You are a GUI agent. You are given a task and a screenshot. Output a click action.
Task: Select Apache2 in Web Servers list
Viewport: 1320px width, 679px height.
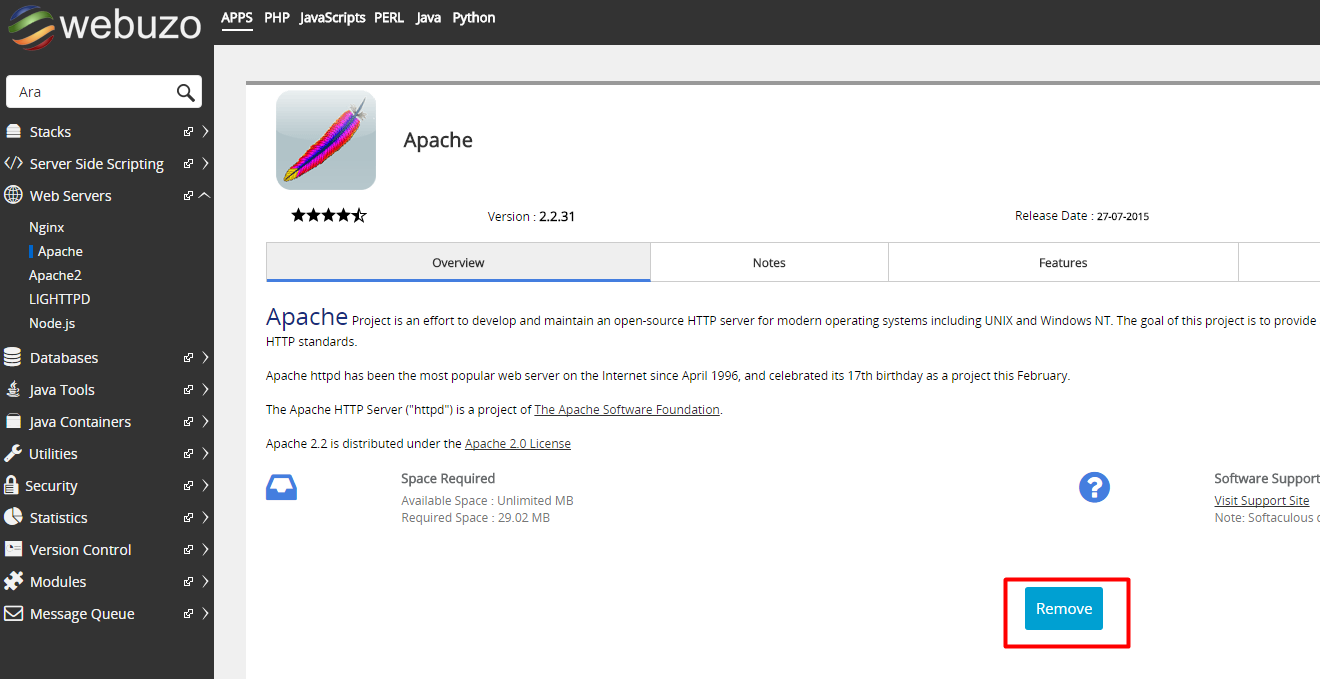[55, 275]
